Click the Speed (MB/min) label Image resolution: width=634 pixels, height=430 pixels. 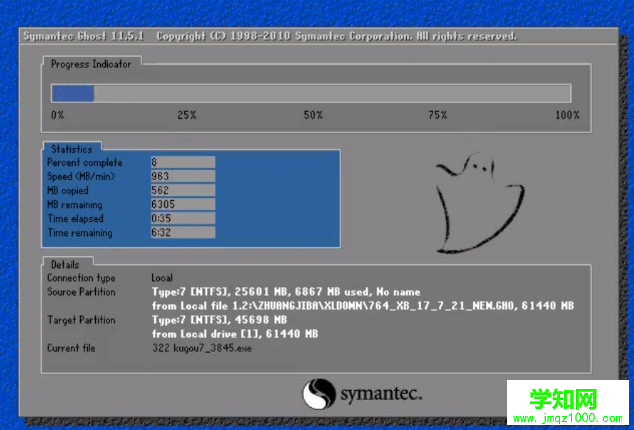point(81,176)
